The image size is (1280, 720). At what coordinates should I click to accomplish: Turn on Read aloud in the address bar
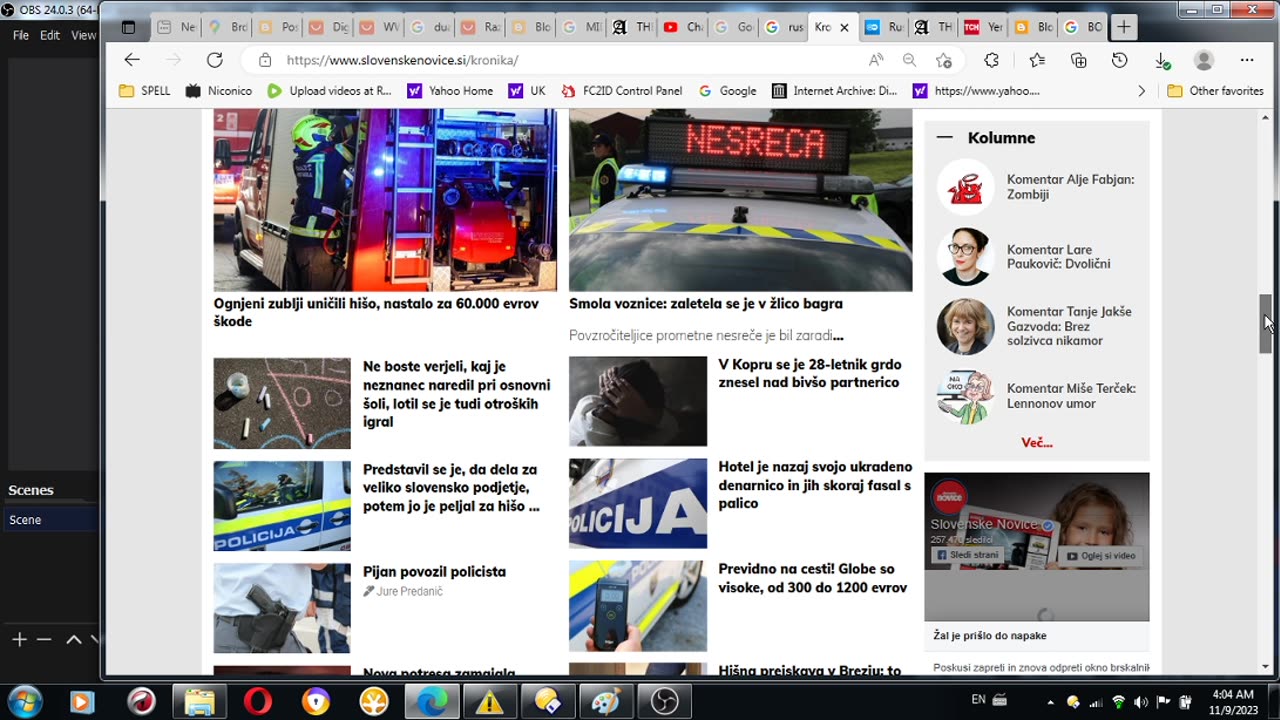[876, 60]
